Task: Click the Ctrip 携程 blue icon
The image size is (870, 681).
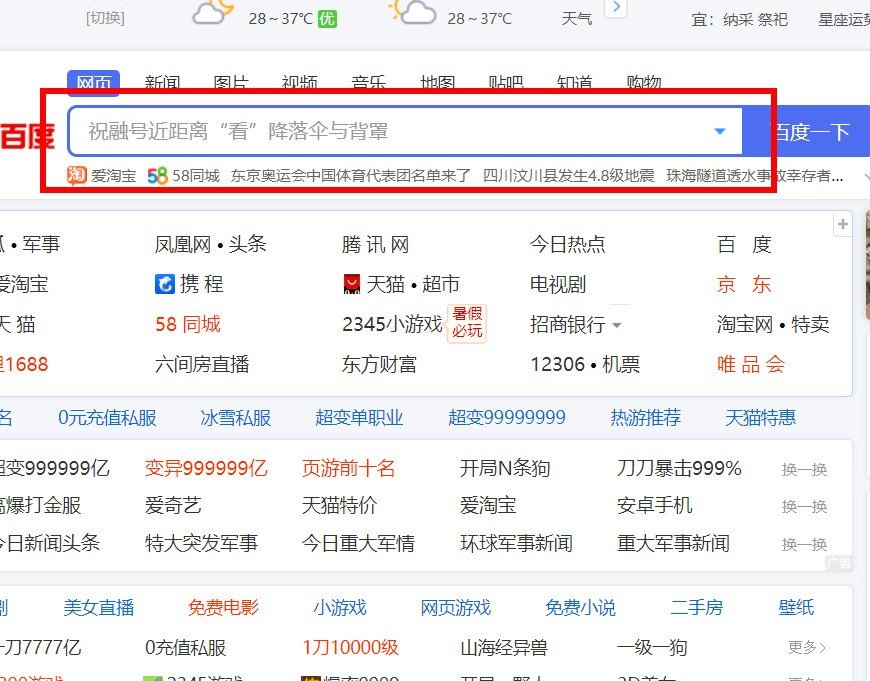Action: (165, 284)
